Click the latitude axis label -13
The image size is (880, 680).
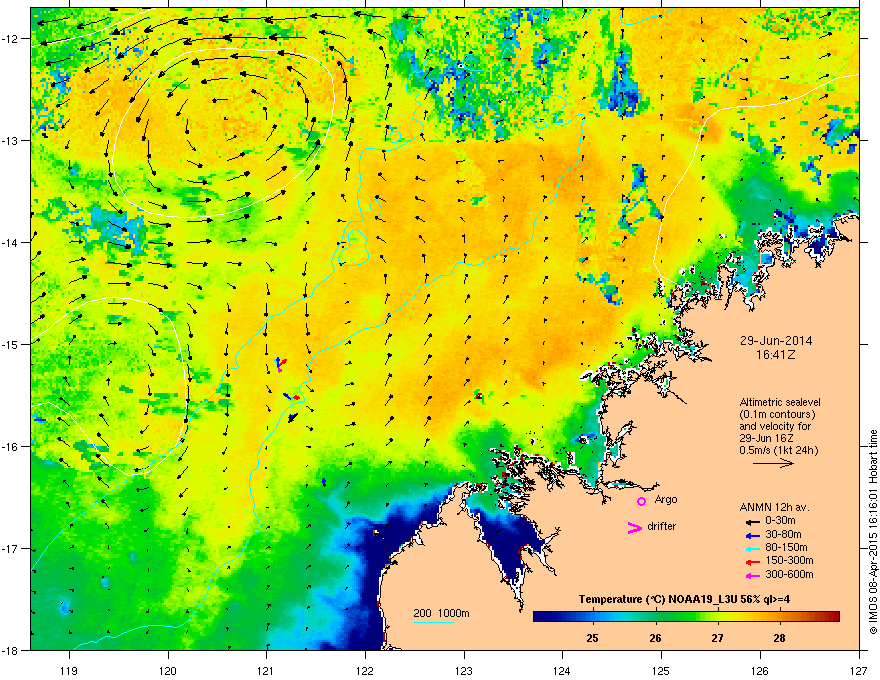click(12, 140)
